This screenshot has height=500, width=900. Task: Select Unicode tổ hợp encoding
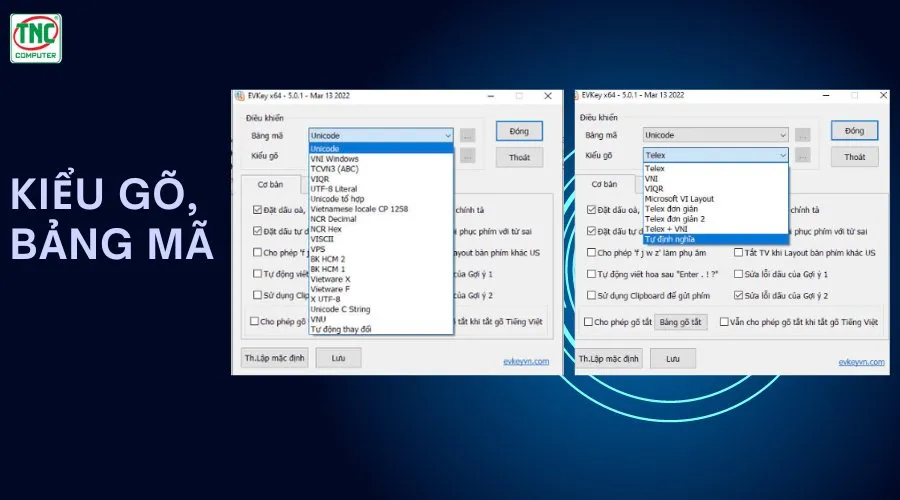[x=381, y=199]
